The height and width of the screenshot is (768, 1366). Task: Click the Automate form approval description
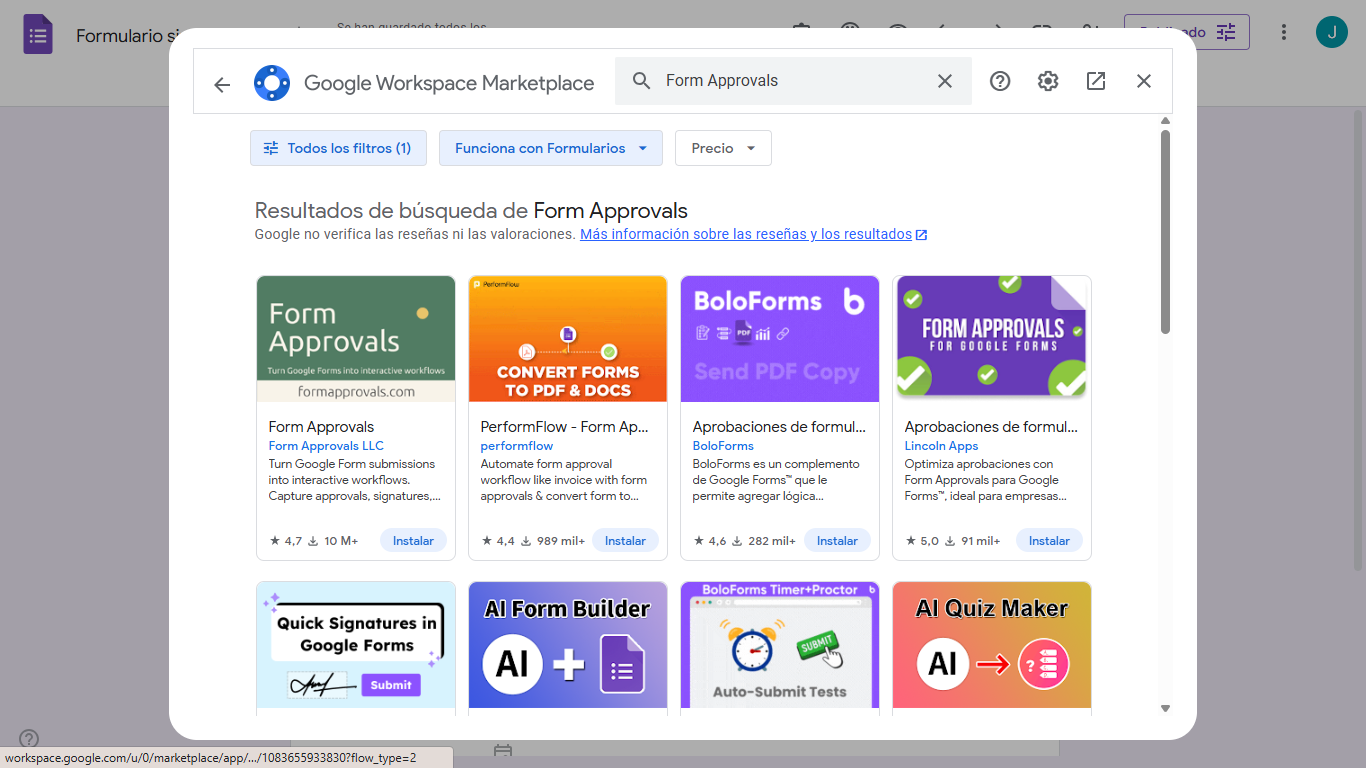(564, 480)
